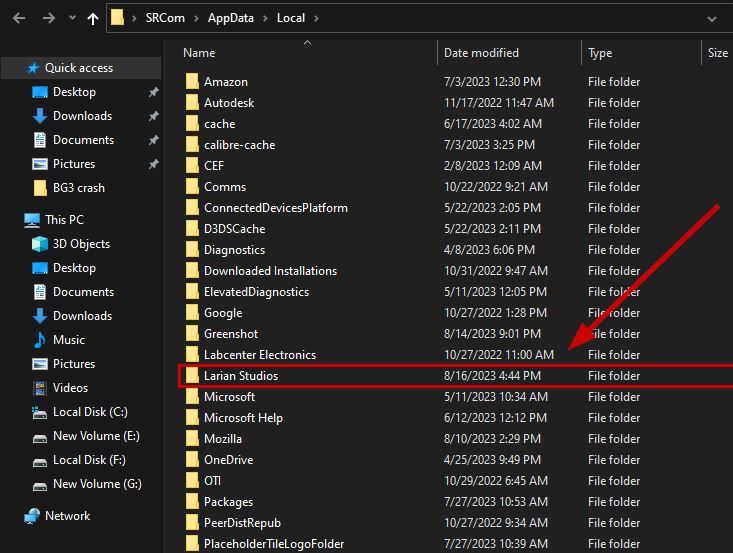Image resolution: width=733 pixels, height=553 pixels.
Task: Select Local in the address path
Action: 291,18
